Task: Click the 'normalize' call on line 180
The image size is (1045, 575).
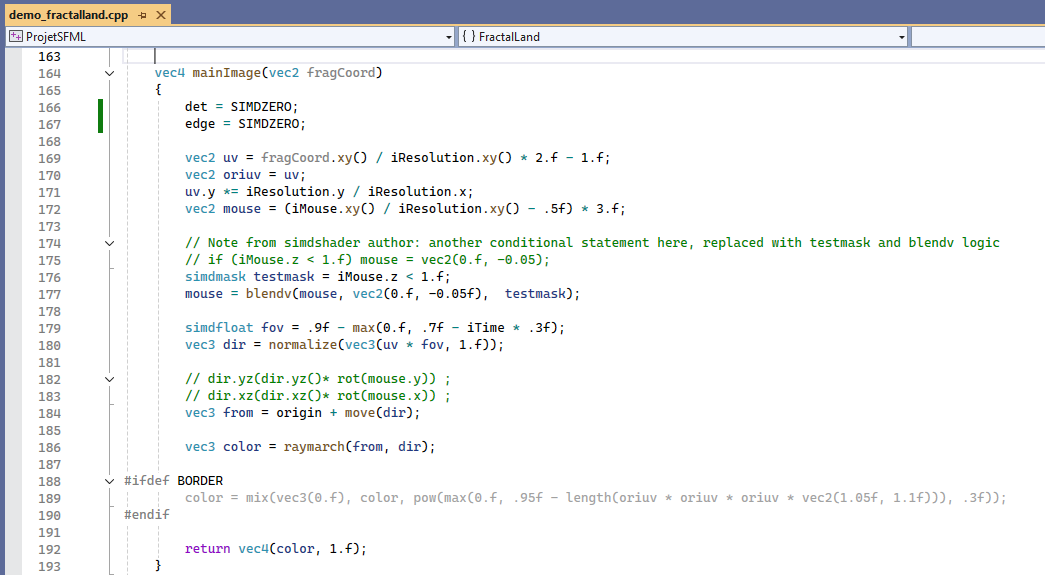Action: click(303, 344)
